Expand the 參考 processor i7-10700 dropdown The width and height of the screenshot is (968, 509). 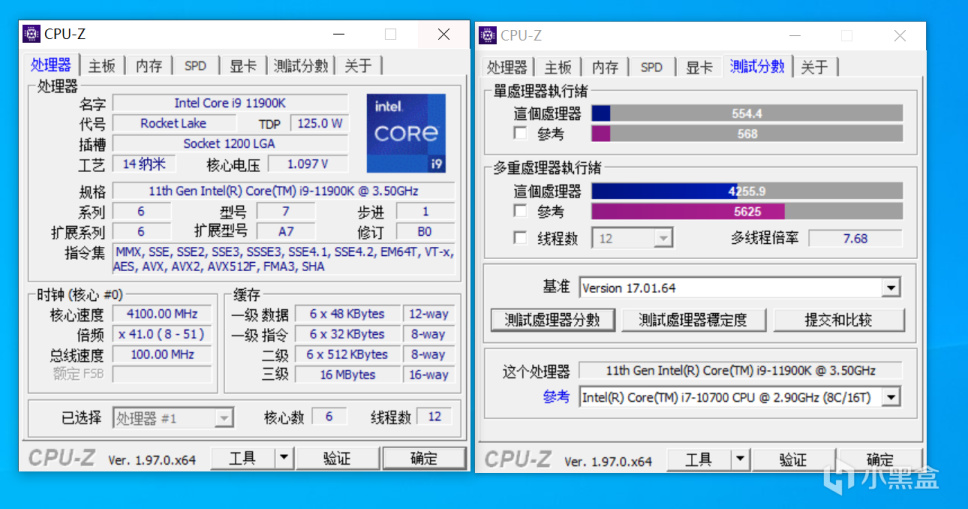[x=890, y=397]
